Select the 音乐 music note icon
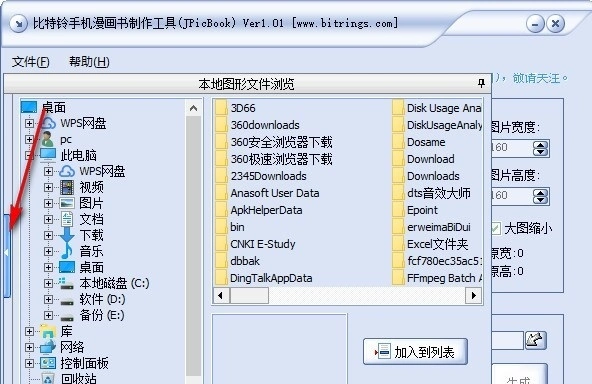This screenshot has width=592, height=384. (x=67, y=251)
